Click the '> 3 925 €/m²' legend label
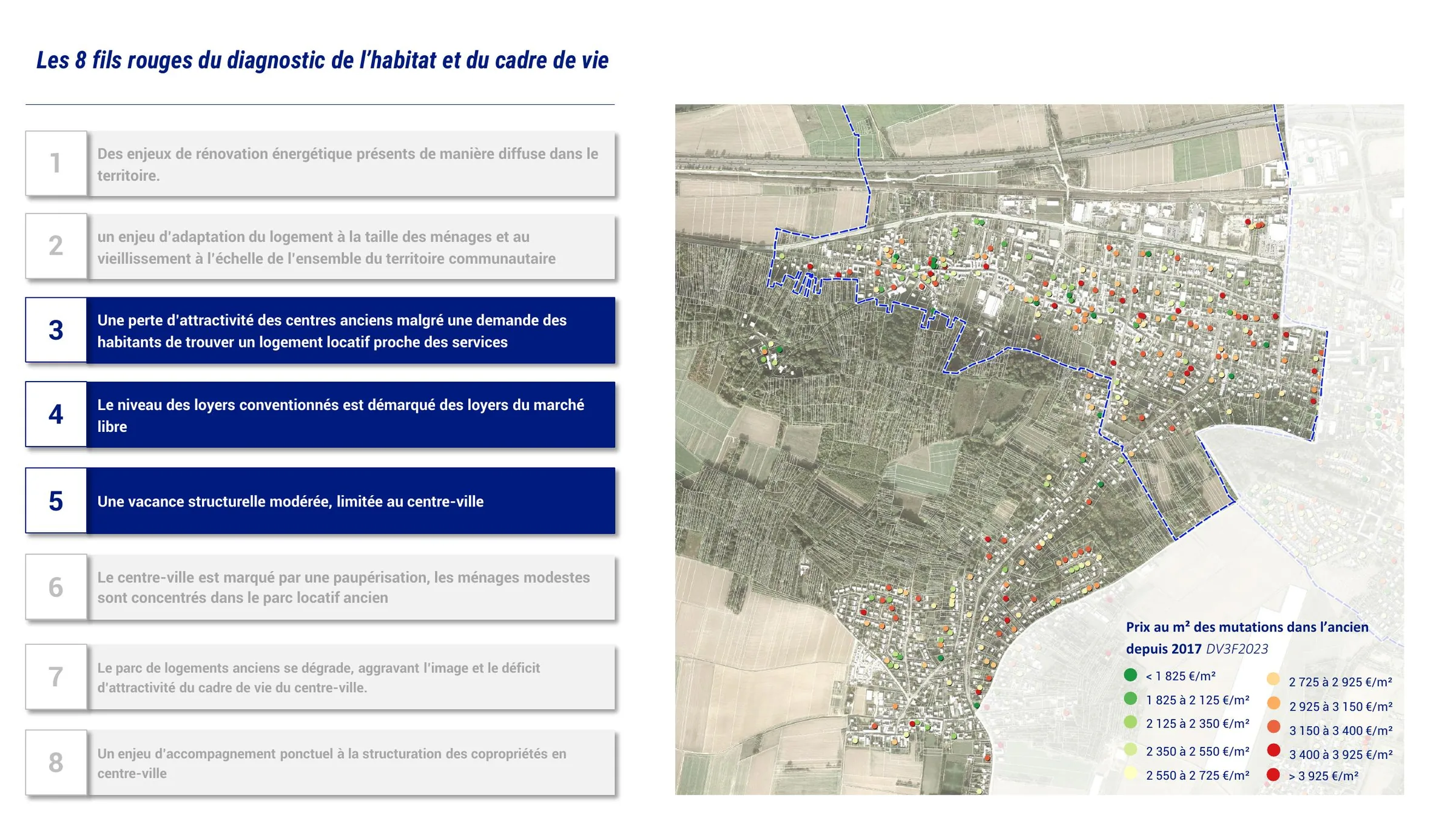The image size is (1456, 819). [1323, 777]
